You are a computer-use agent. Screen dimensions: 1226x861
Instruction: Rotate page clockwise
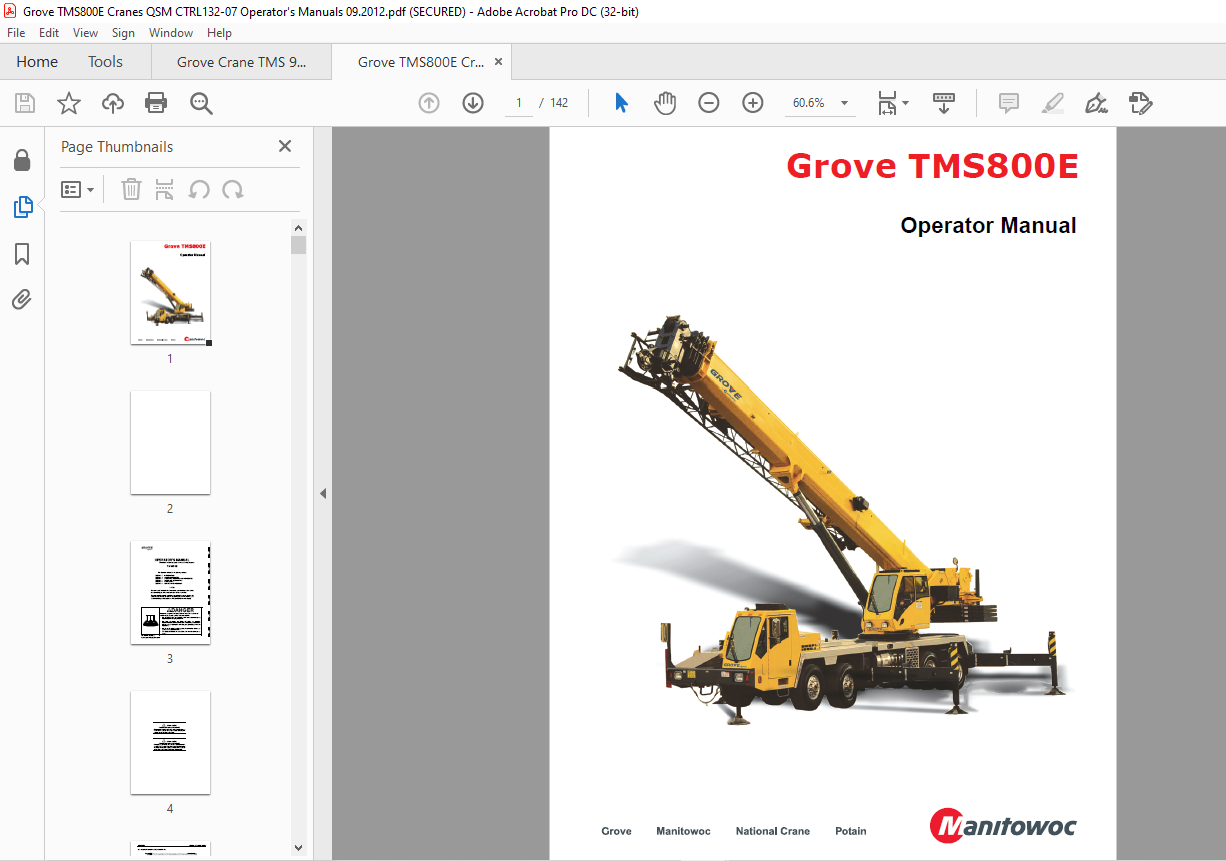tap(233, 189)
